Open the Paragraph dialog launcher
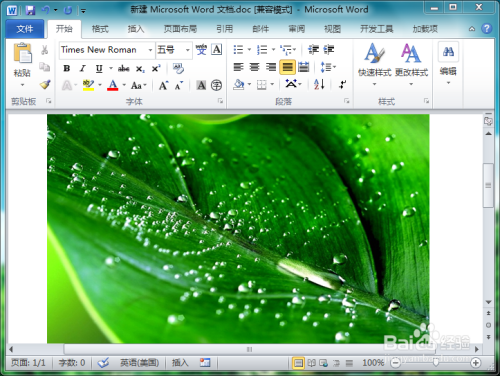Image resolution: width=500 pixels, height=376 pixels. (347, 101)
